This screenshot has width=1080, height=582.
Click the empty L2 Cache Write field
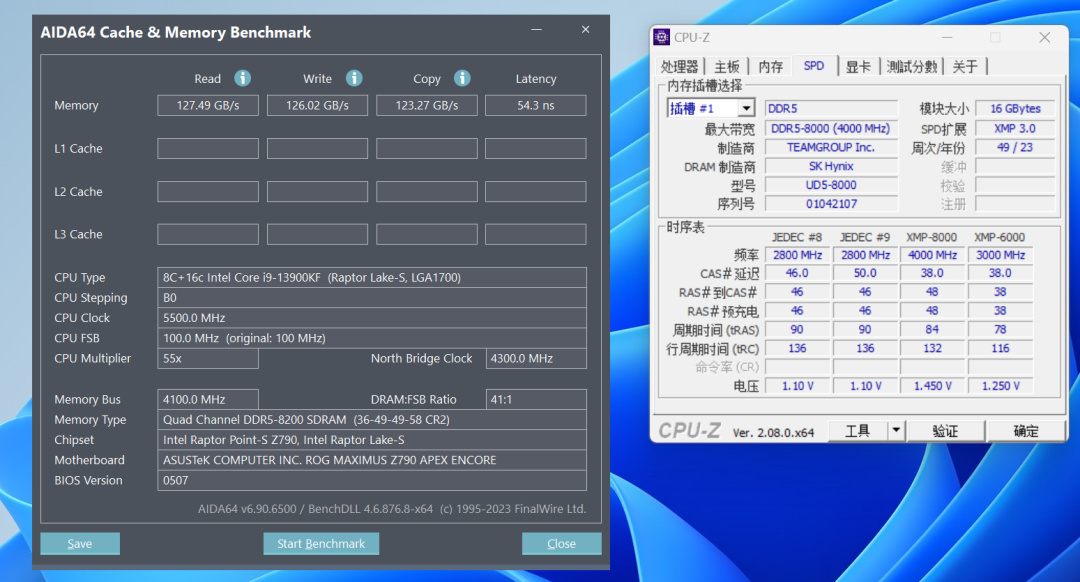point(318,191)
